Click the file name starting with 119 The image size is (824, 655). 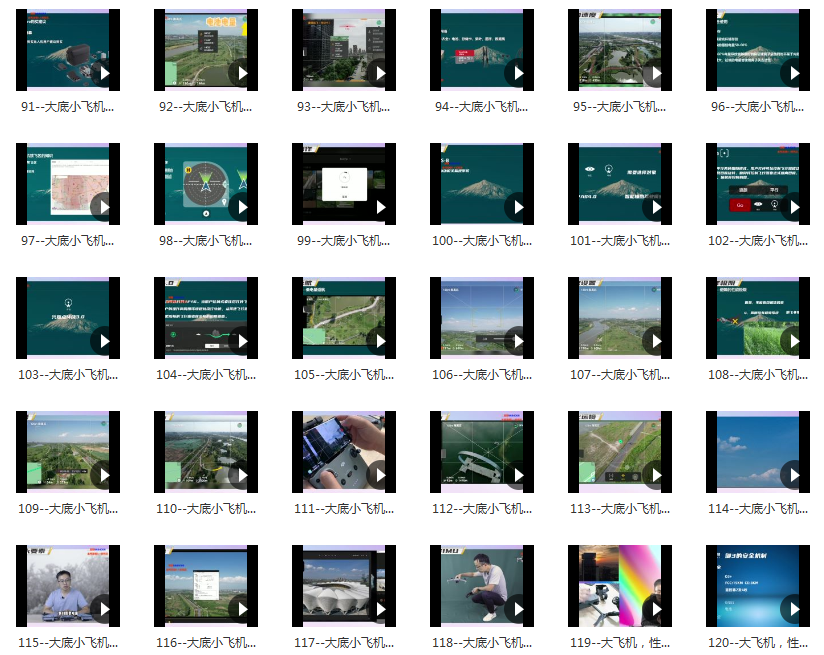[x=620, y=643]
